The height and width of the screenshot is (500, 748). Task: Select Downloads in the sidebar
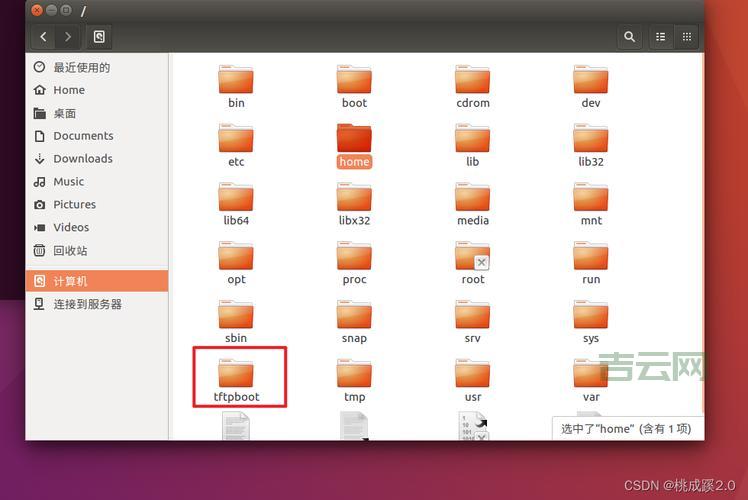click(x=82, y=158)
